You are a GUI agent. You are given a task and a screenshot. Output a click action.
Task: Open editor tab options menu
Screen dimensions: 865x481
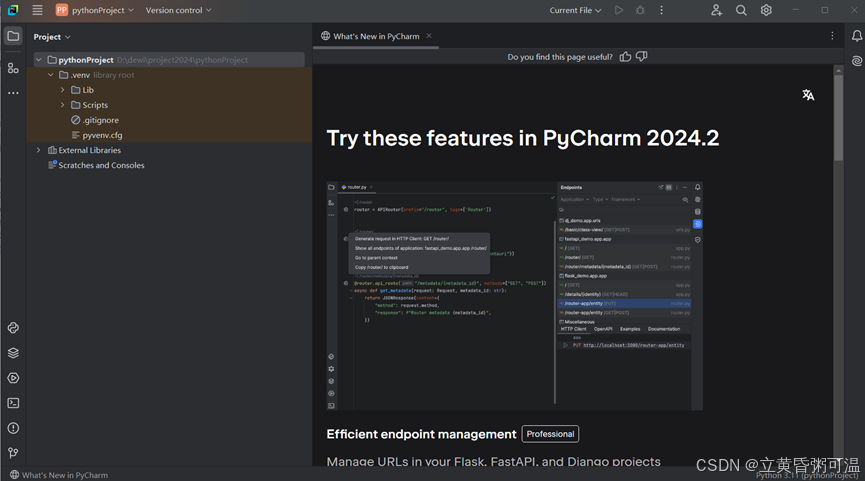pyautogui.click(x=832, y=36)
